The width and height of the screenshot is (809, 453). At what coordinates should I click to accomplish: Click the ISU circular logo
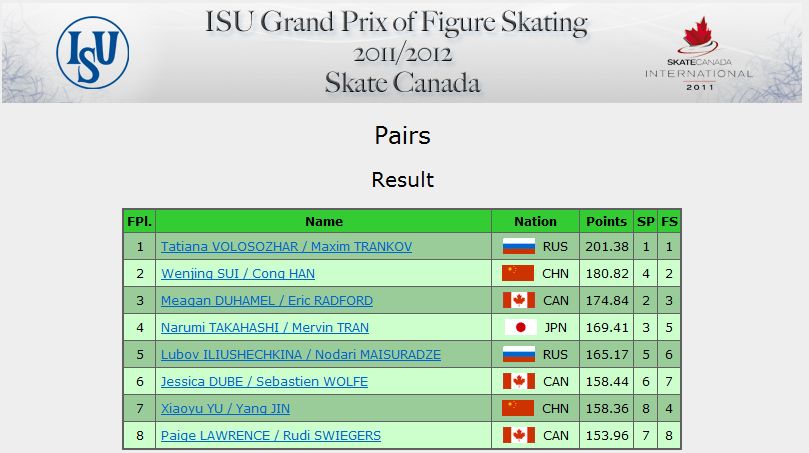(x=93, y=53)
